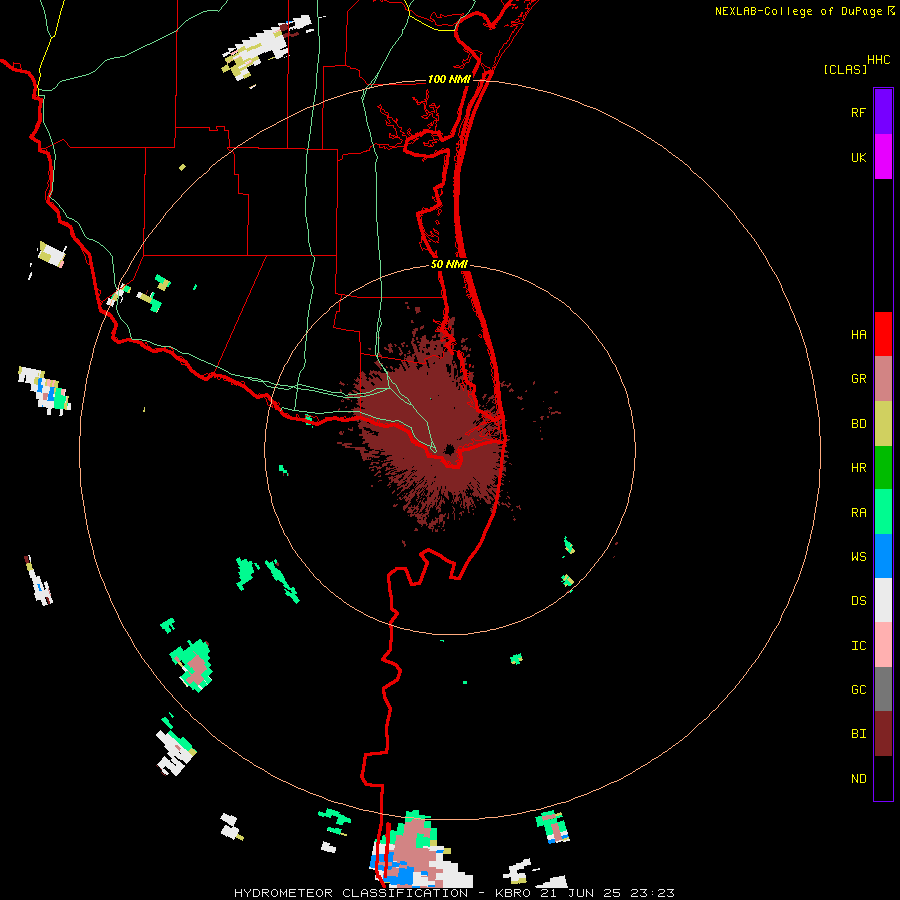
Task: Click the black radar site dot at map center
Action: point(449,449)
